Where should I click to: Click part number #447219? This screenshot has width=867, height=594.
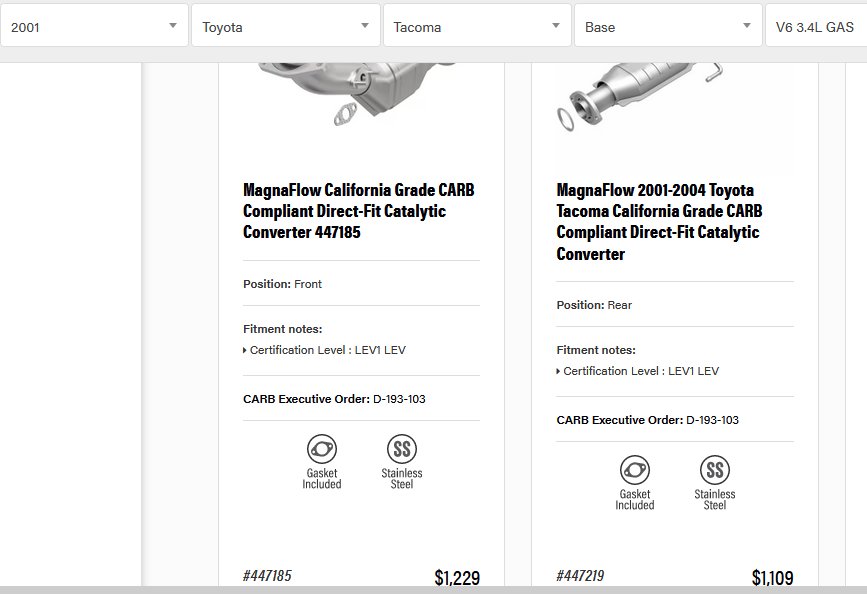click(581, 576)
